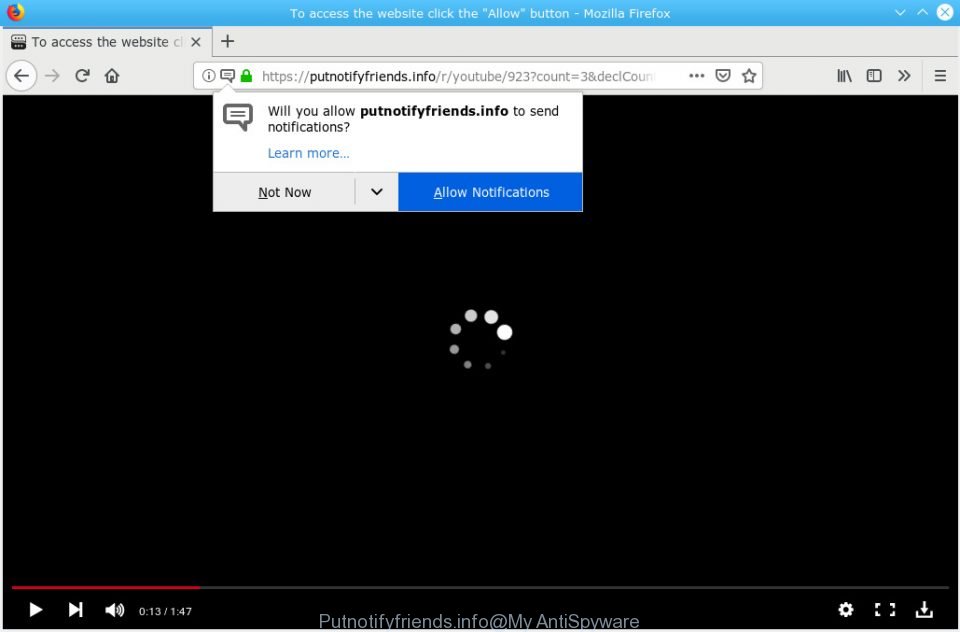Click the notification permission icon in address bar
Screen dimensions: 960x632
[x=227, y=76]
